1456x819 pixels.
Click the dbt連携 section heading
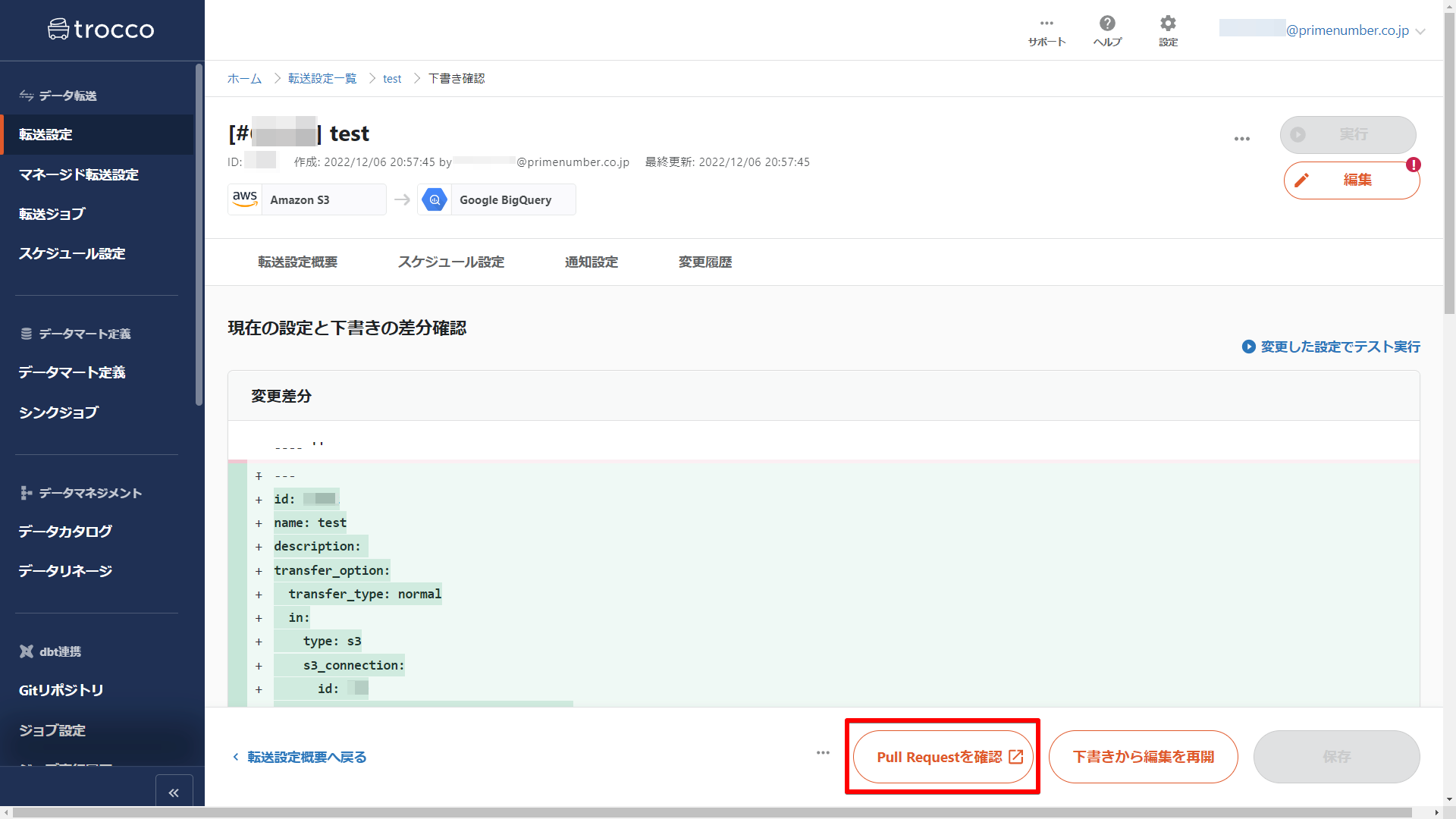[51, 651]
